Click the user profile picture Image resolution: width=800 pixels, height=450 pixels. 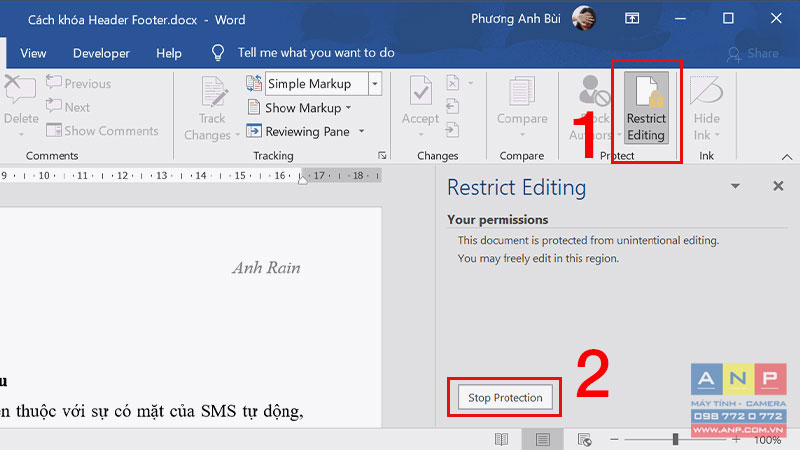pyautogui.click(x=584, y=18)
